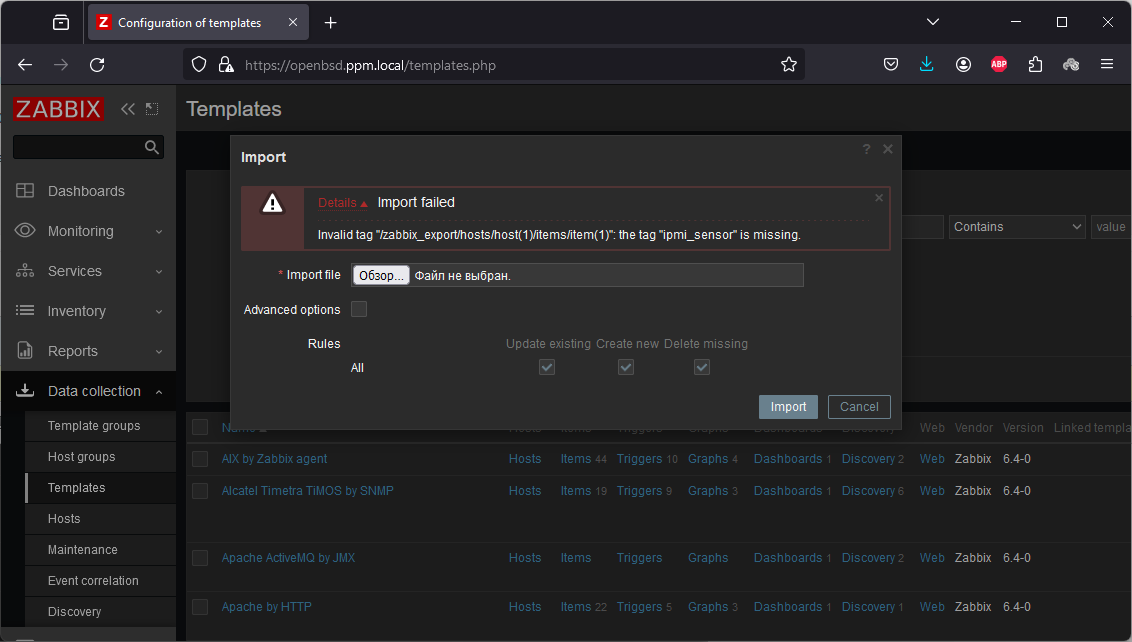This screenshot has width=1132, height=642.
Task: Toggle the Update existing checkbox
Action: (547, 367)
